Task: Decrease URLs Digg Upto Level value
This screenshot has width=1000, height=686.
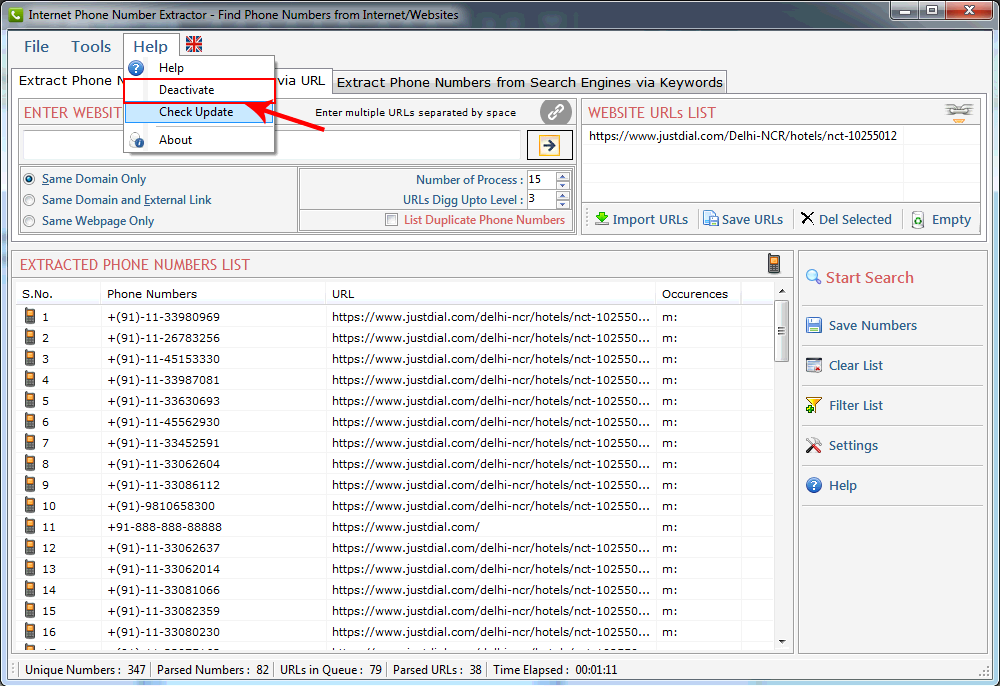Action: click(x=562, y=204)
